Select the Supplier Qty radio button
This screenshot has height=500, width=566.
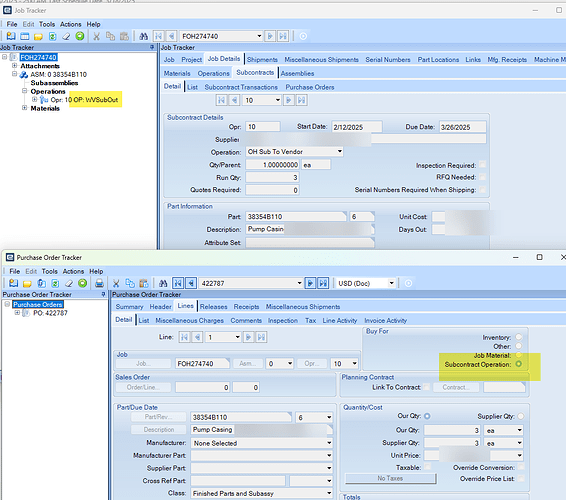tap(521, 416)
